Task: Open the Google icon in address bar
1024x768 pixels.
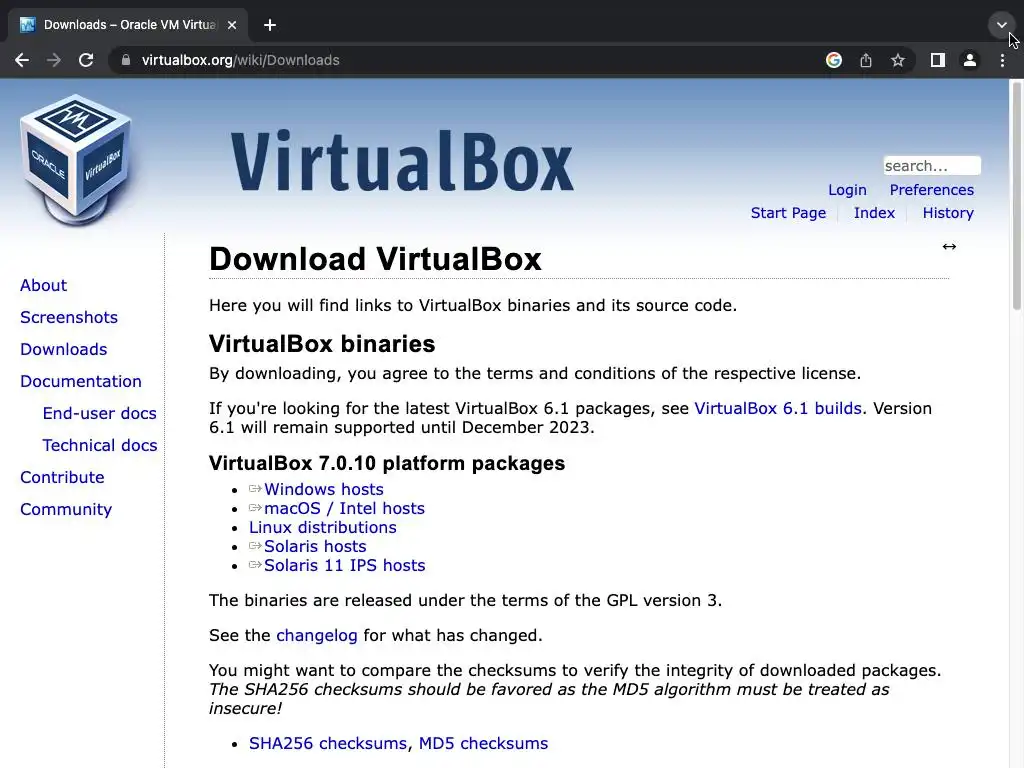Action: tap(834, 60)
